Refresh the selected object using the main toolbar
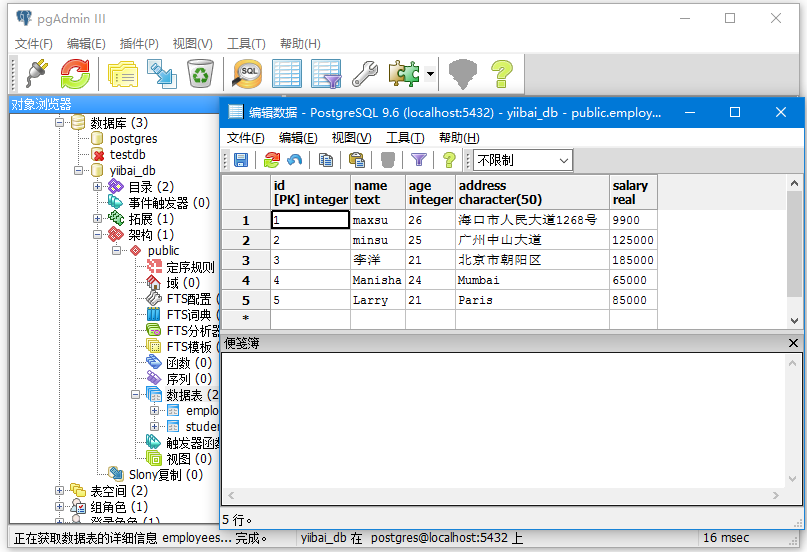This screenshot has height=552, width=807. click(x=75, y=73)
